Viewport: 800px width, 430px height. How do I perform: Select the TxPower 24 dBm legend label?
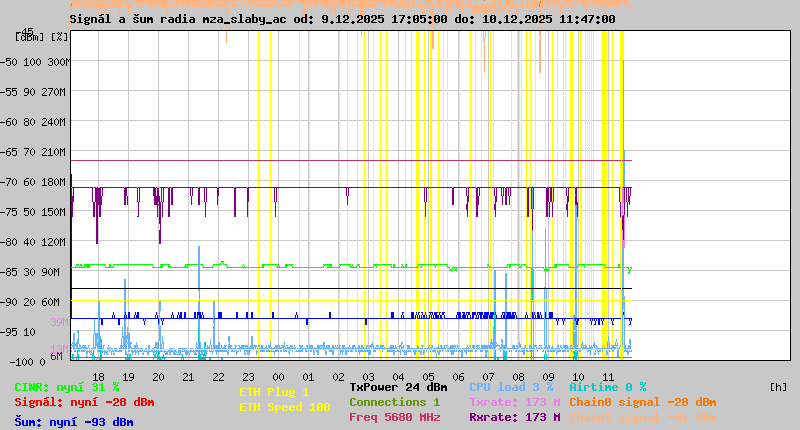[398, 387]
